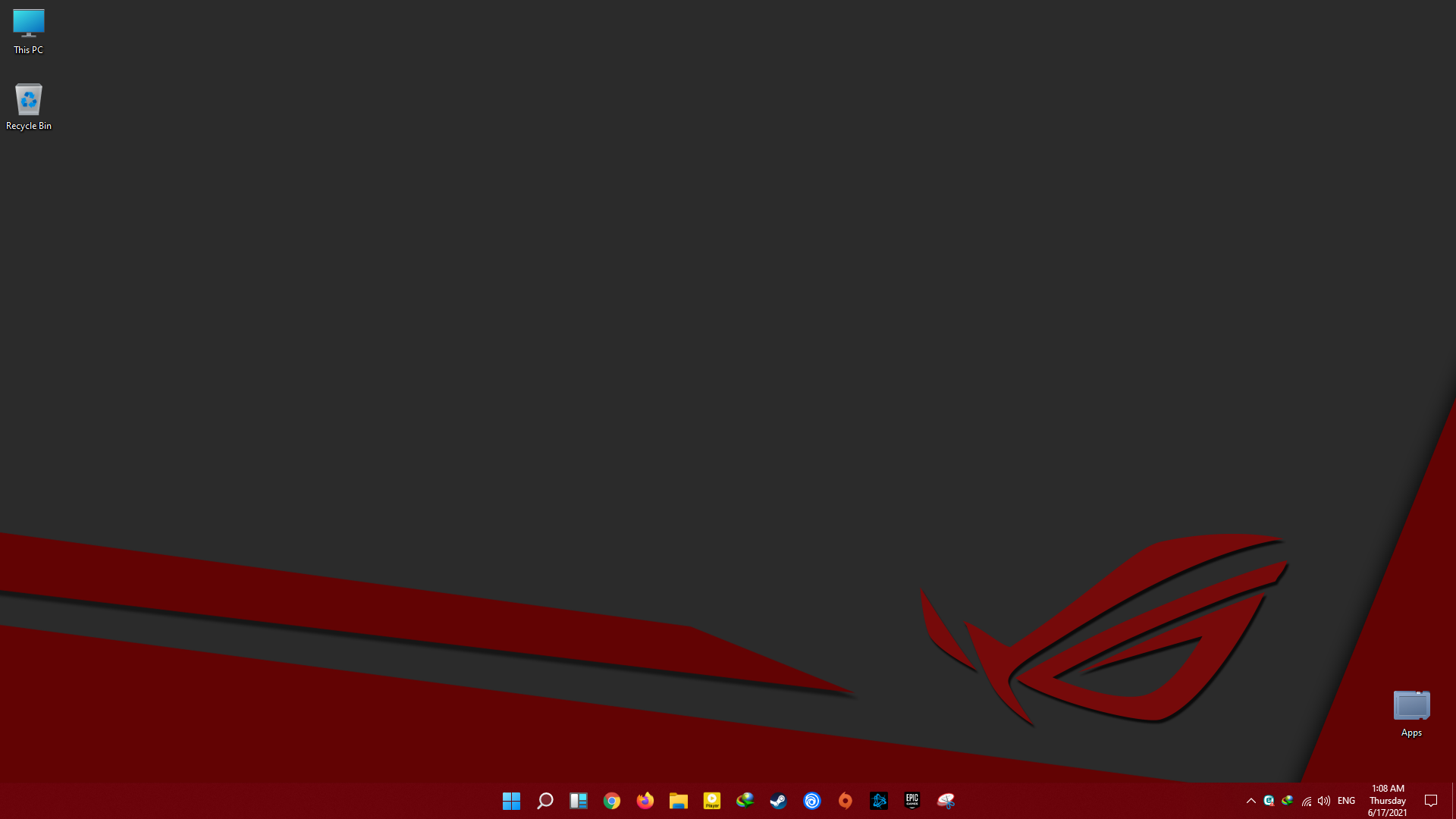Switch the ENG input language

point(1347,801)
